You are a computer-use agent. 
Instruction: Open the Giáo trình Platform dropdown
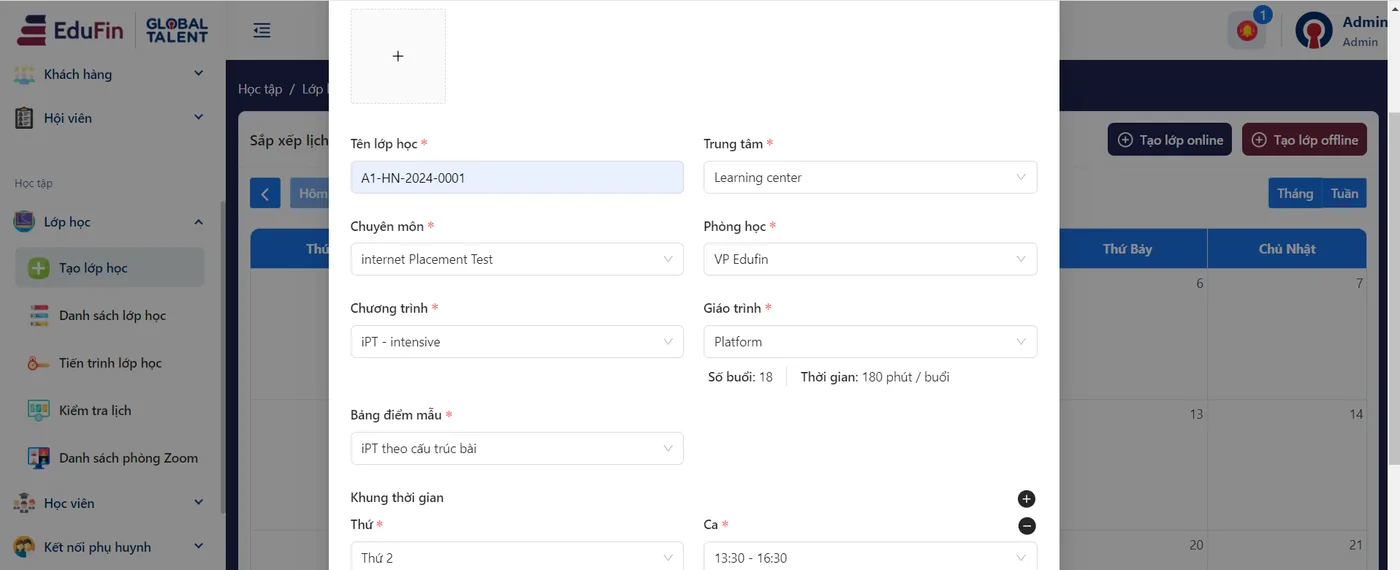click(x=870, y=342)
